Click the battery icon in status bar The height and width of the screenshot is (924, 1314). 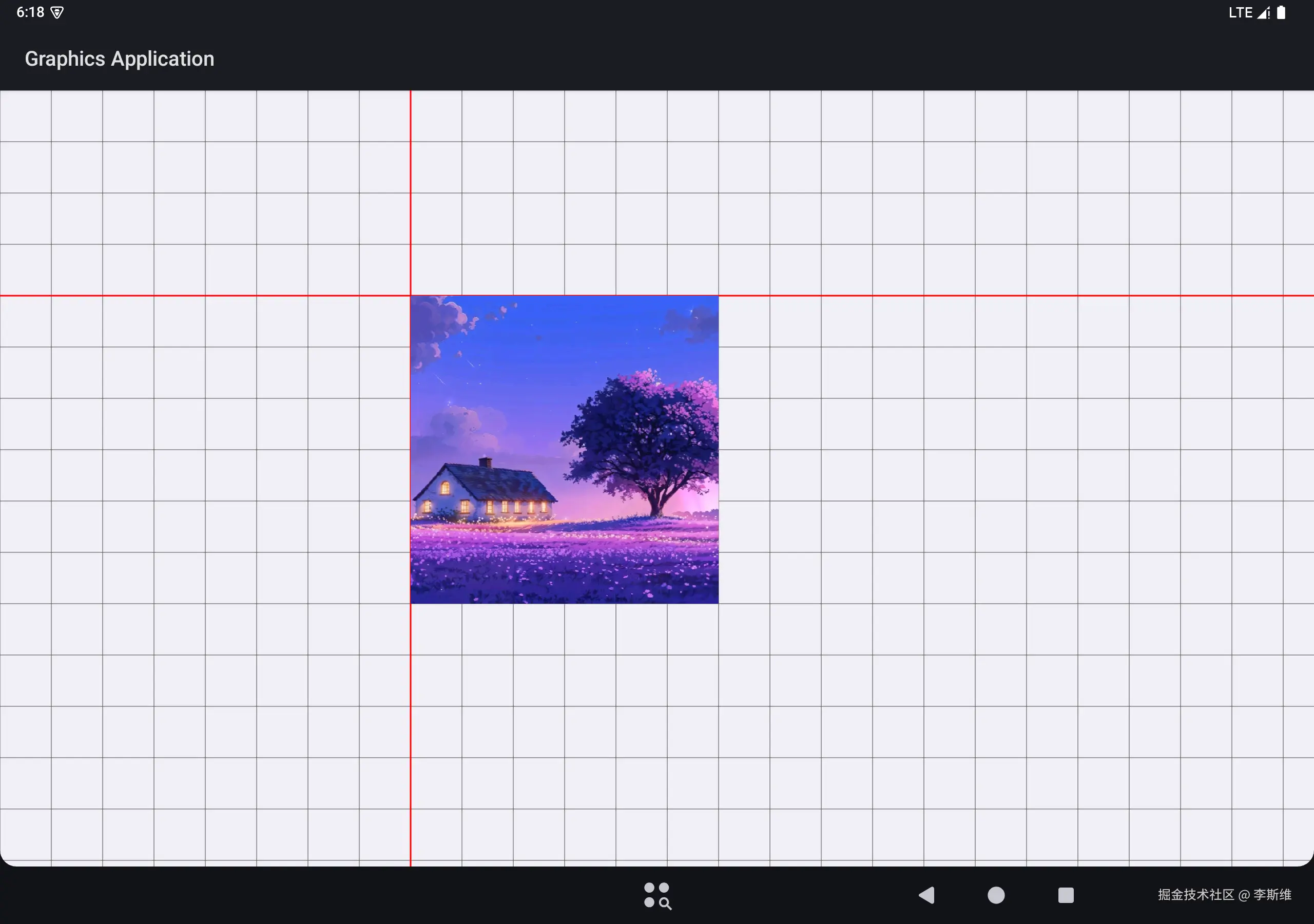(x=1281, y=13)
